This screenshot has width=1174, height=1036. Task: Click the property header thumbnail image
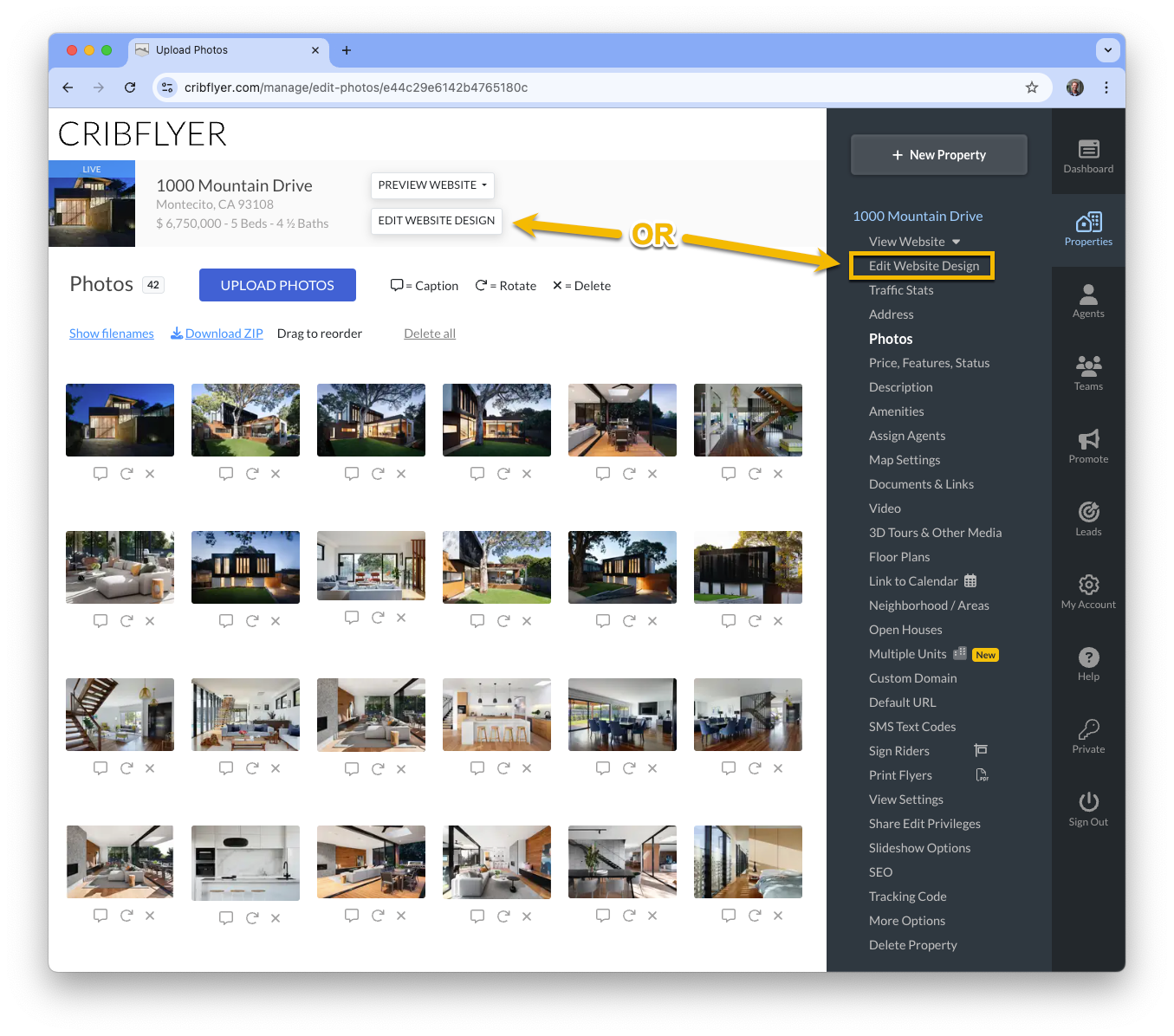(x=92, y=204)
